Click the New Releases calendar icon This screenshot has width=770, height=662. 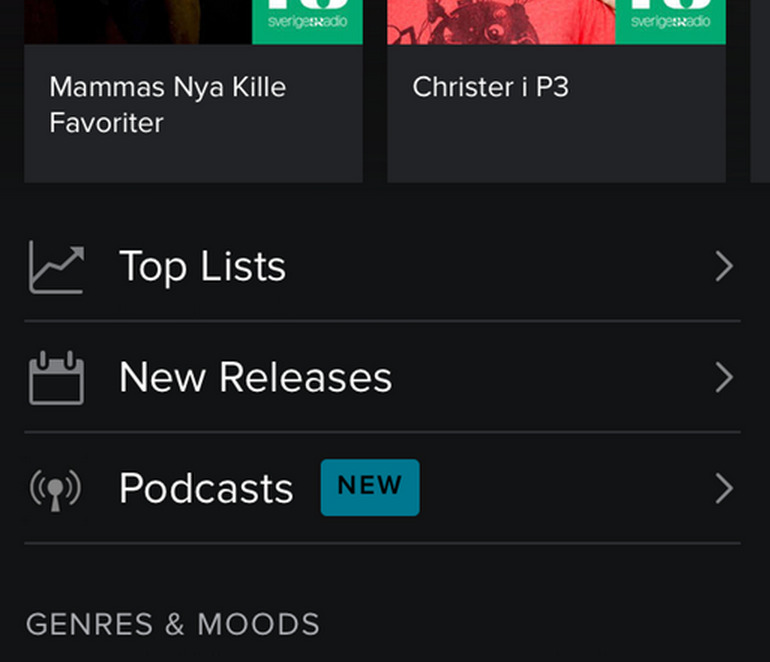pyautogui.click(x=56, y=378)
